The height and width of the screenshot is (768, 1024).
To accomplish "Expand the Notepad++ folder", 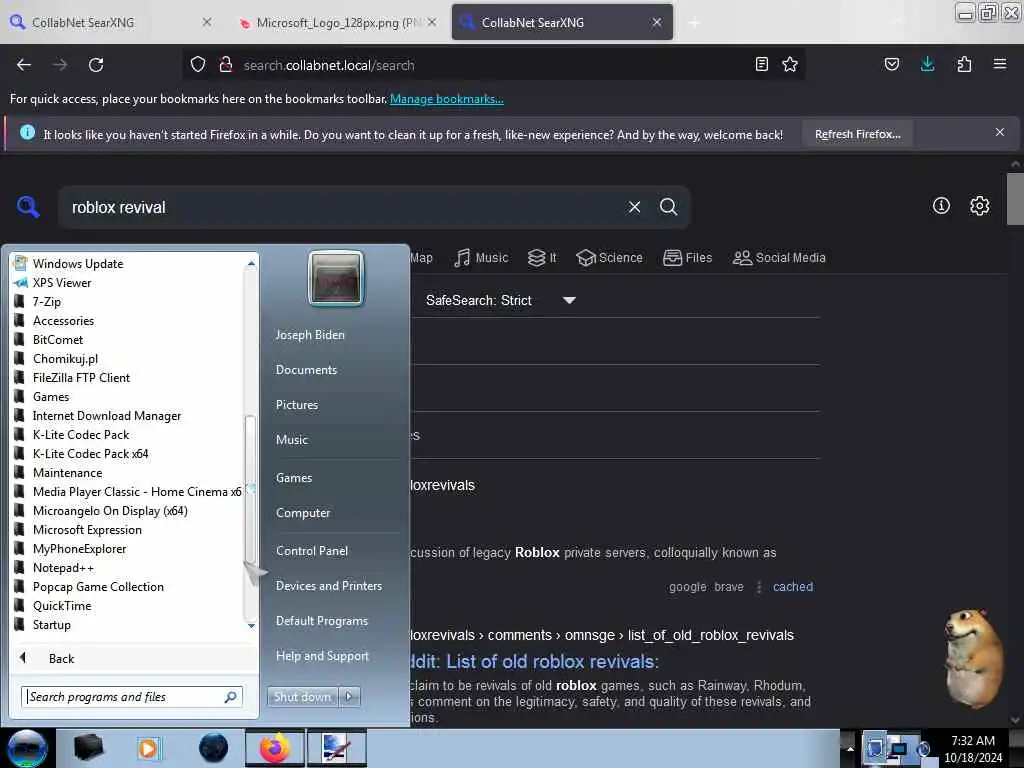I will click(63, 568).
